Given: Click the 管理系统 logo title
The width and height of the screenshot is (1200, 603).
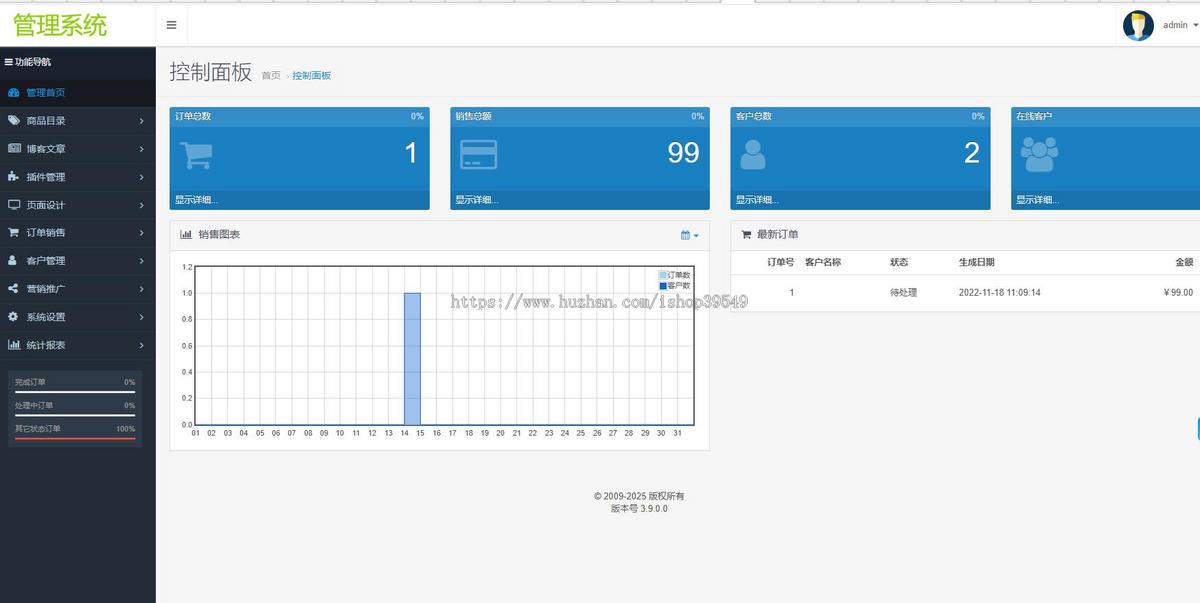Looking at the screenshot, I should click(x=60, y=25).
